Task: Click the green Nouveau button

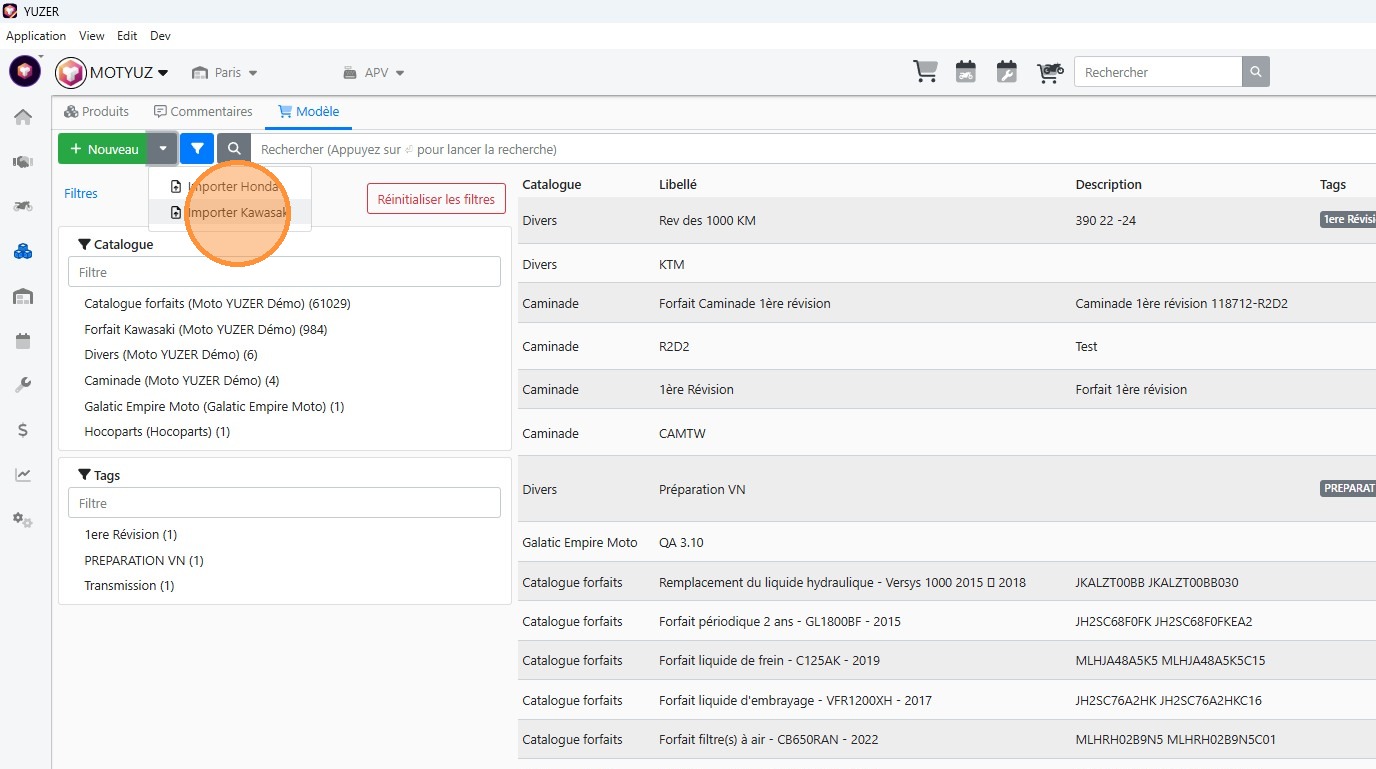Action: [103, 149]
